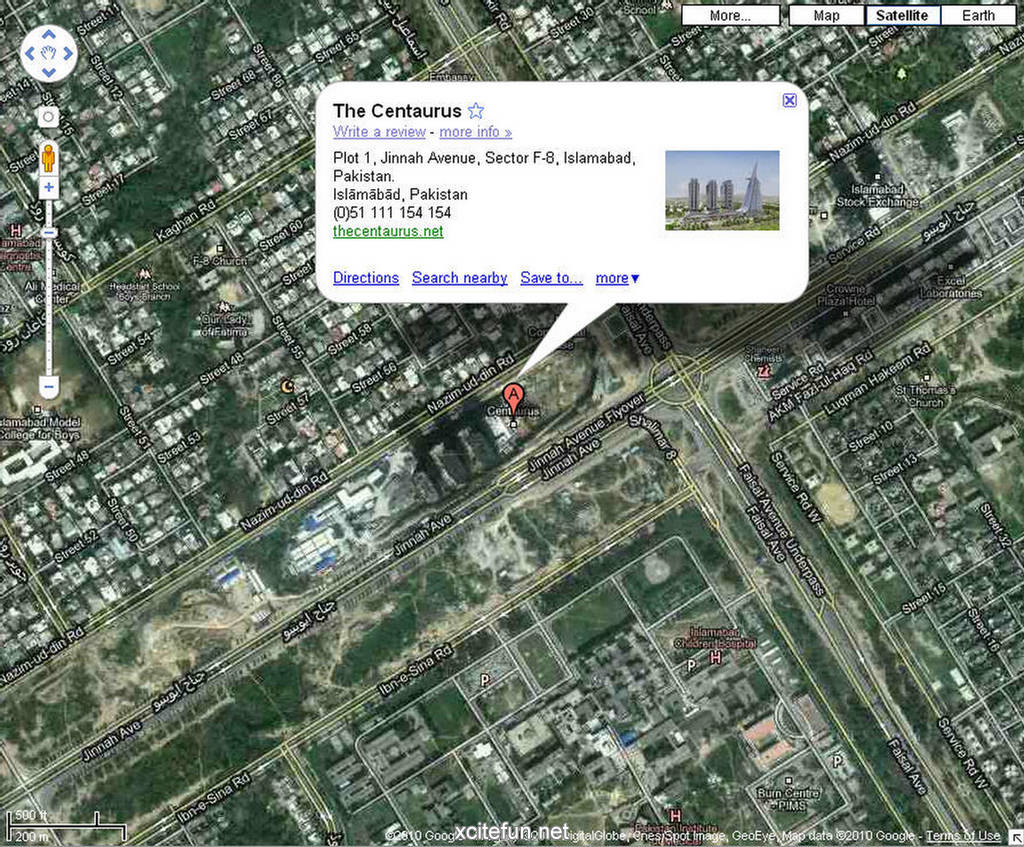Open the 'more info »' link
1024x847 pixels.
click(x=475, y=132)
